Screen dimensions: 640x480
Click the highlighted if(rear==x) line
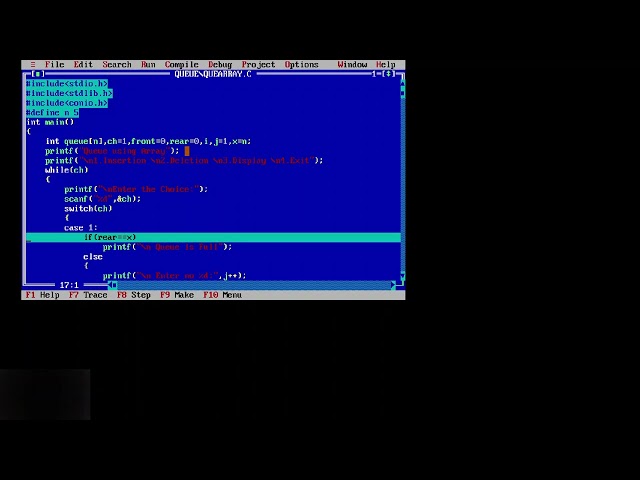point(213,237)
